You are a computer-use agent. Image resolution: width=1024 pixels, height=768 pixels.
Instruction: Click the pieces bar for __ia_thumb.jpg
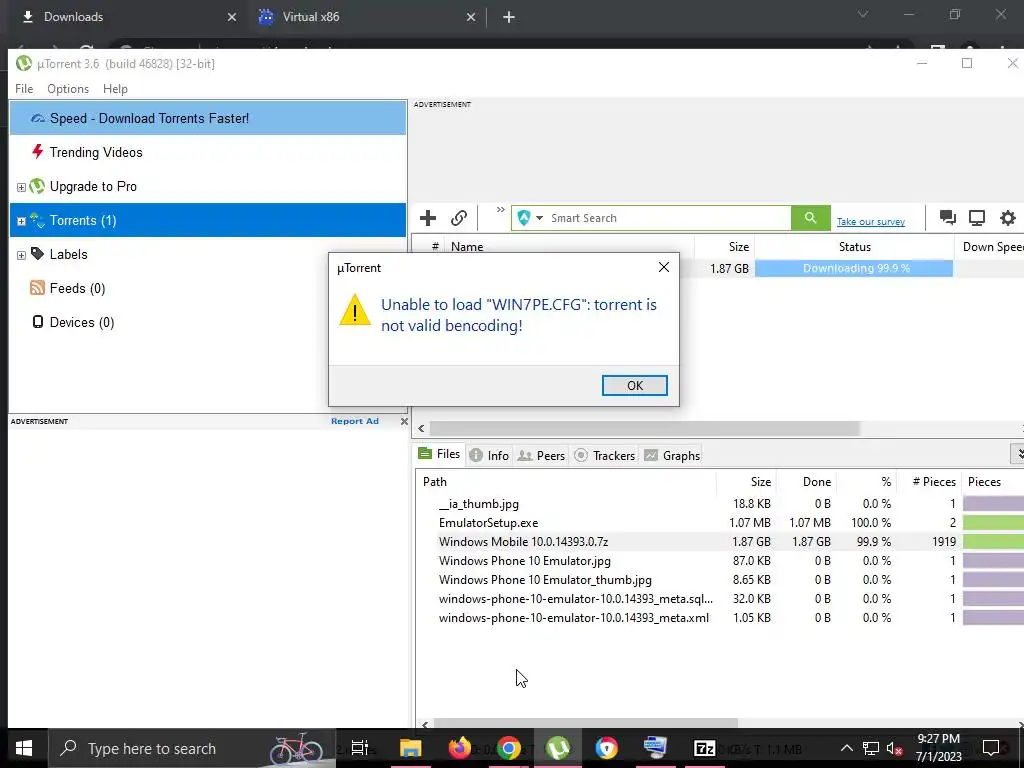click(x=993, y=504)
